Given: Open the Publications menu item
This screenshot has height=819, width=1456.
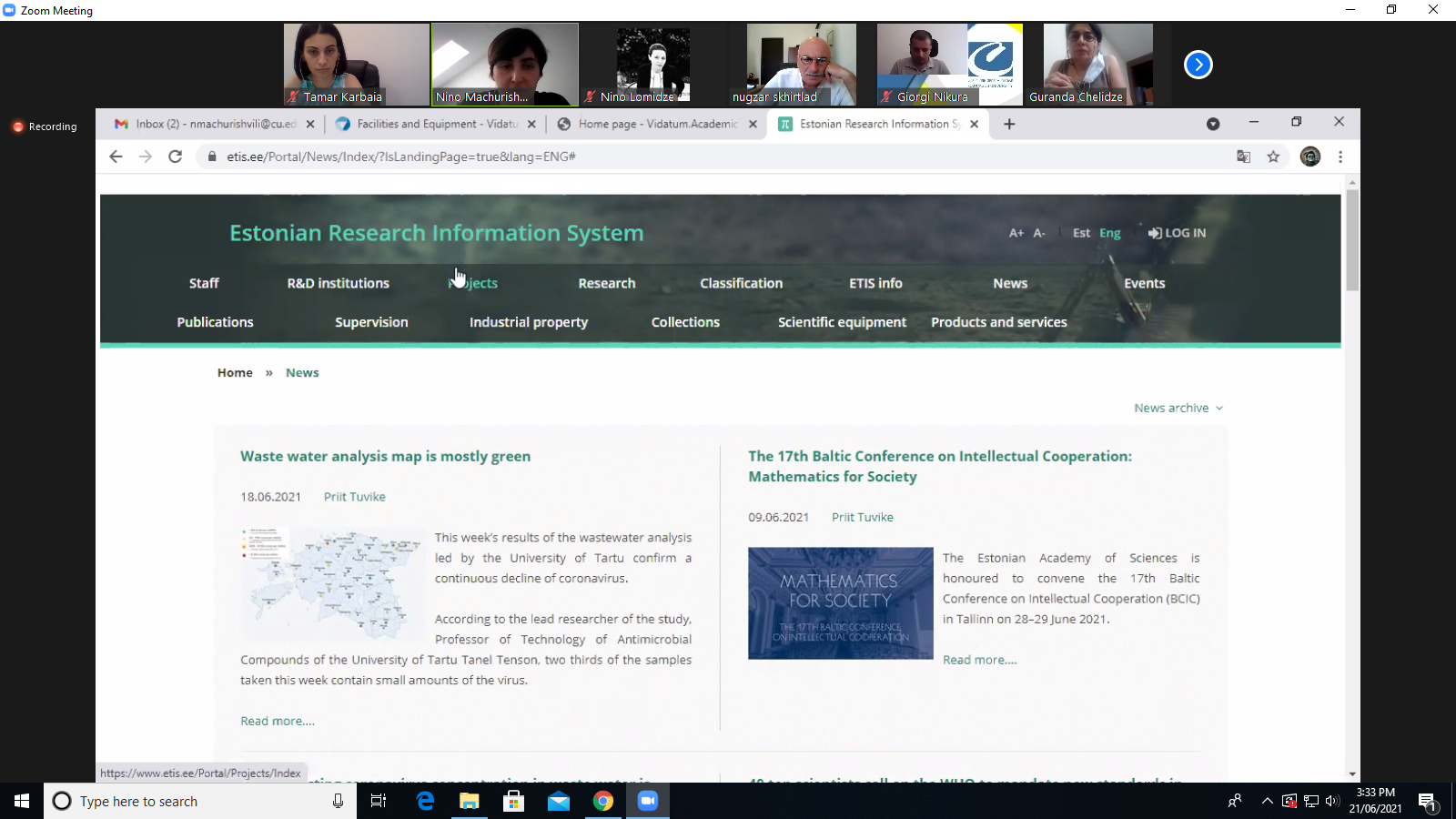Looking at the screenshot, I should point(215,322).
